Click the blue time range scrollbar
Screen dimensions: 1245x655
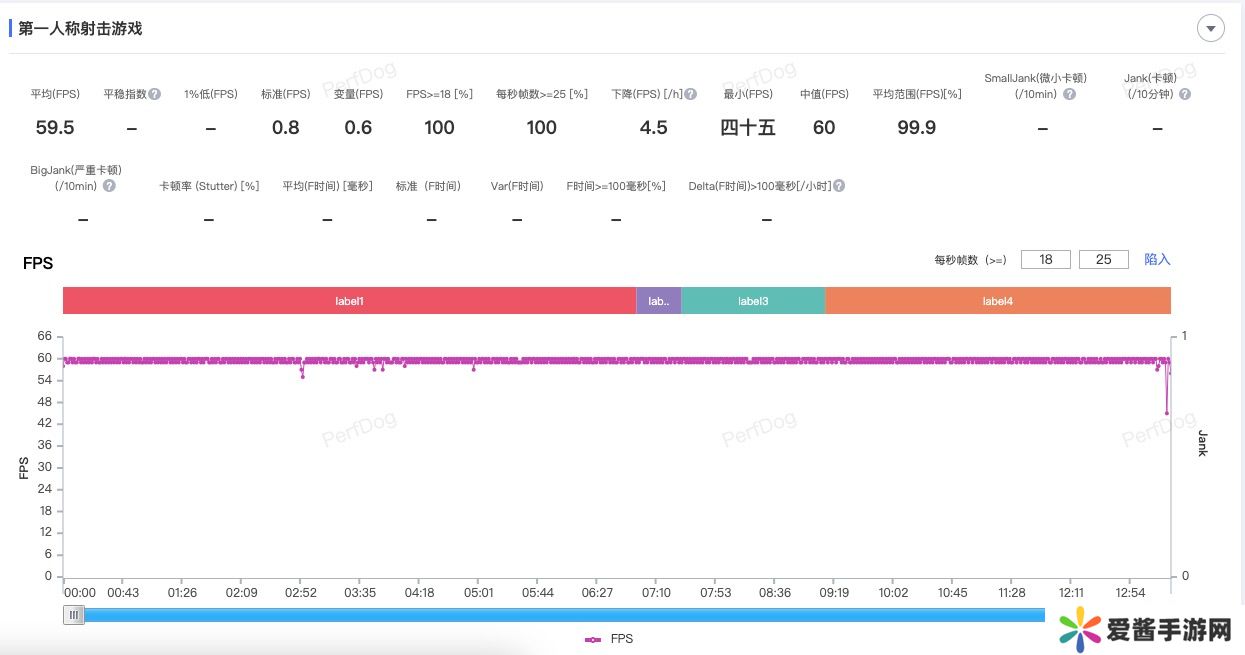[560, 615]
